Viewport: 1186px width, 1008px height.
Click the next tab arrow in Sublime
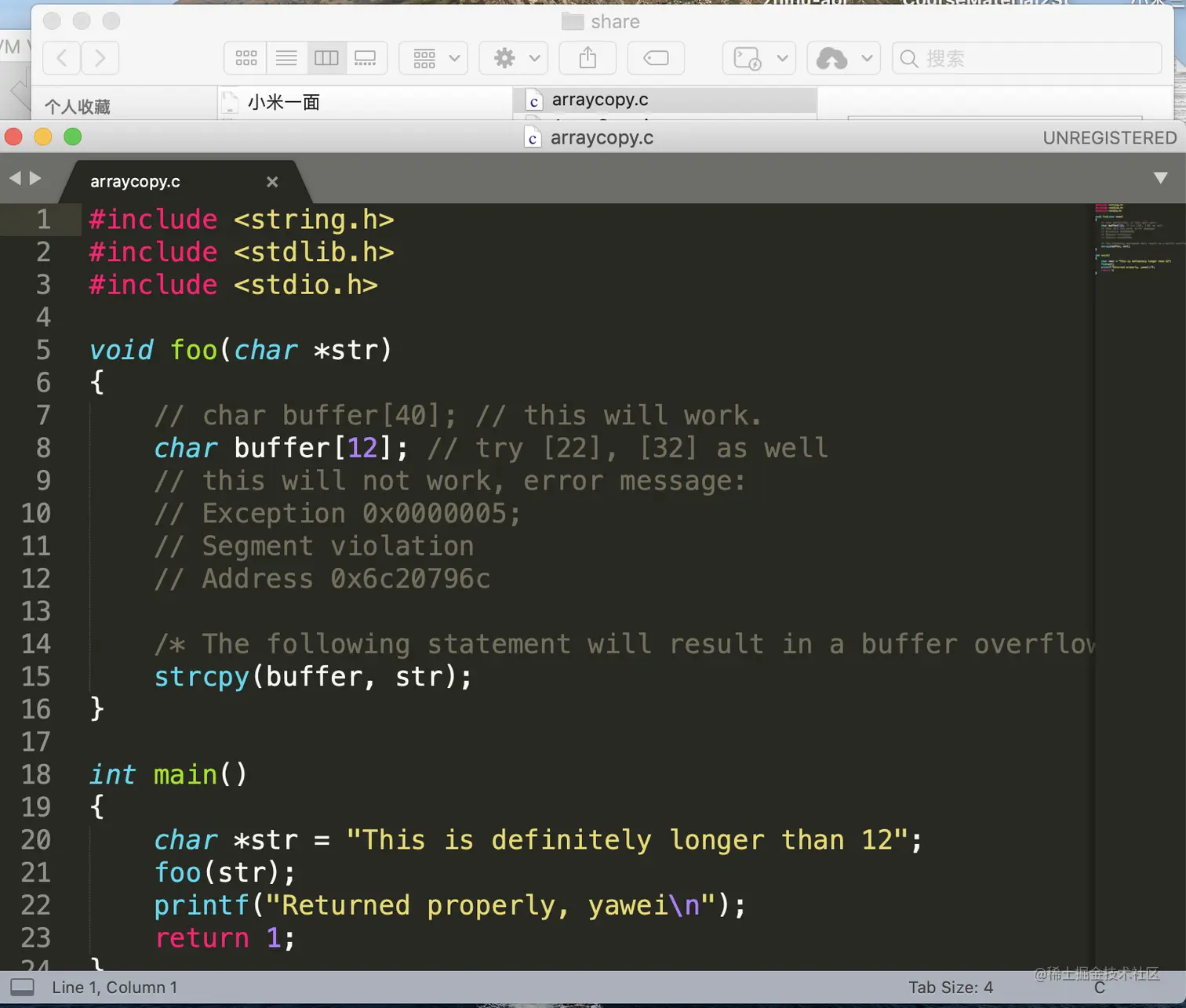tap(35, 179)
